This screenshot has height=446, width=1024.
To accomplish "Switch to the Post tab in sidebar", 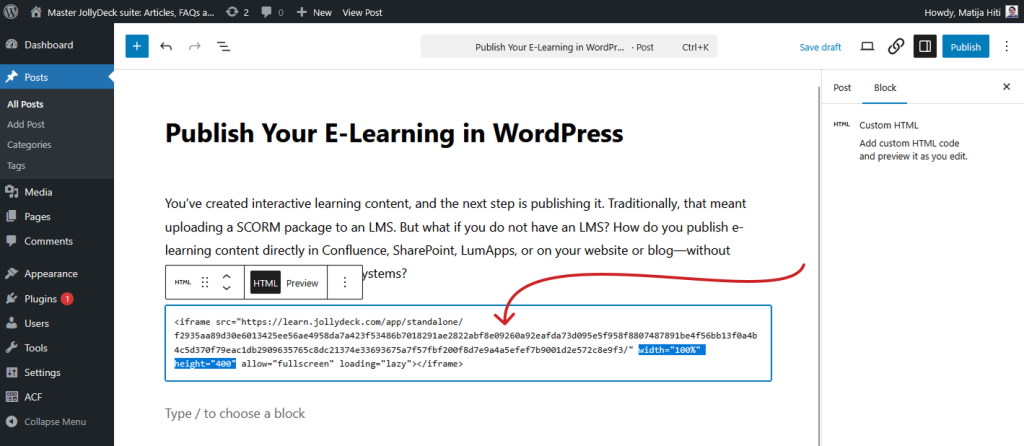I will click(842, 87).
